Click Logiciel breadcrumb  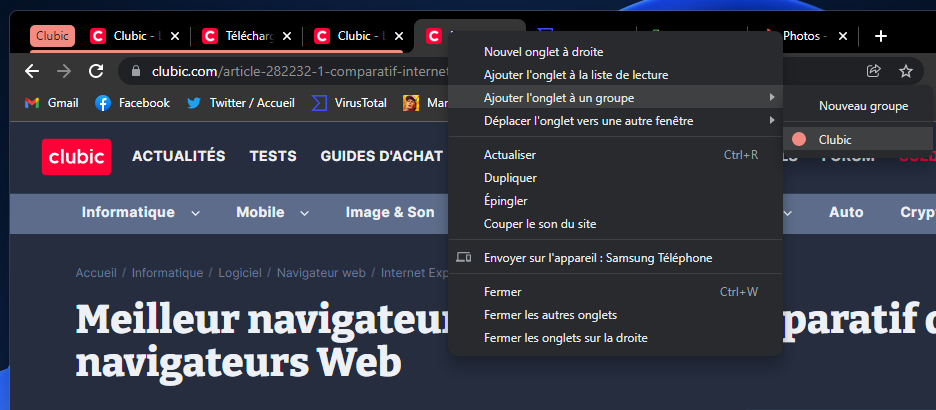pos(239,273)
